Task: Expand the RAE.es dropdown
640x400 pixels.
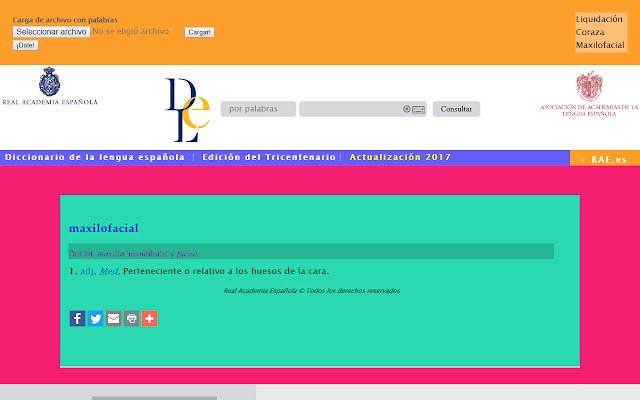Action: tap(604, 159)
